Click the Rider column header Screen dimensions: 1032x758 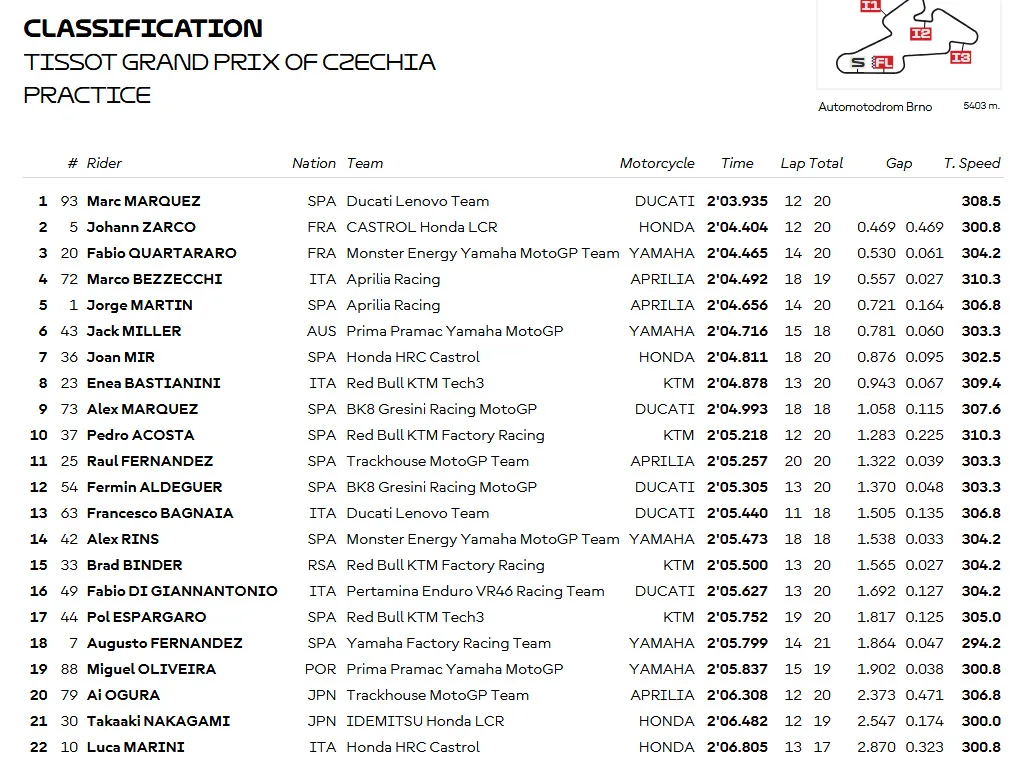pyautogui.click(x=104, y=163)
